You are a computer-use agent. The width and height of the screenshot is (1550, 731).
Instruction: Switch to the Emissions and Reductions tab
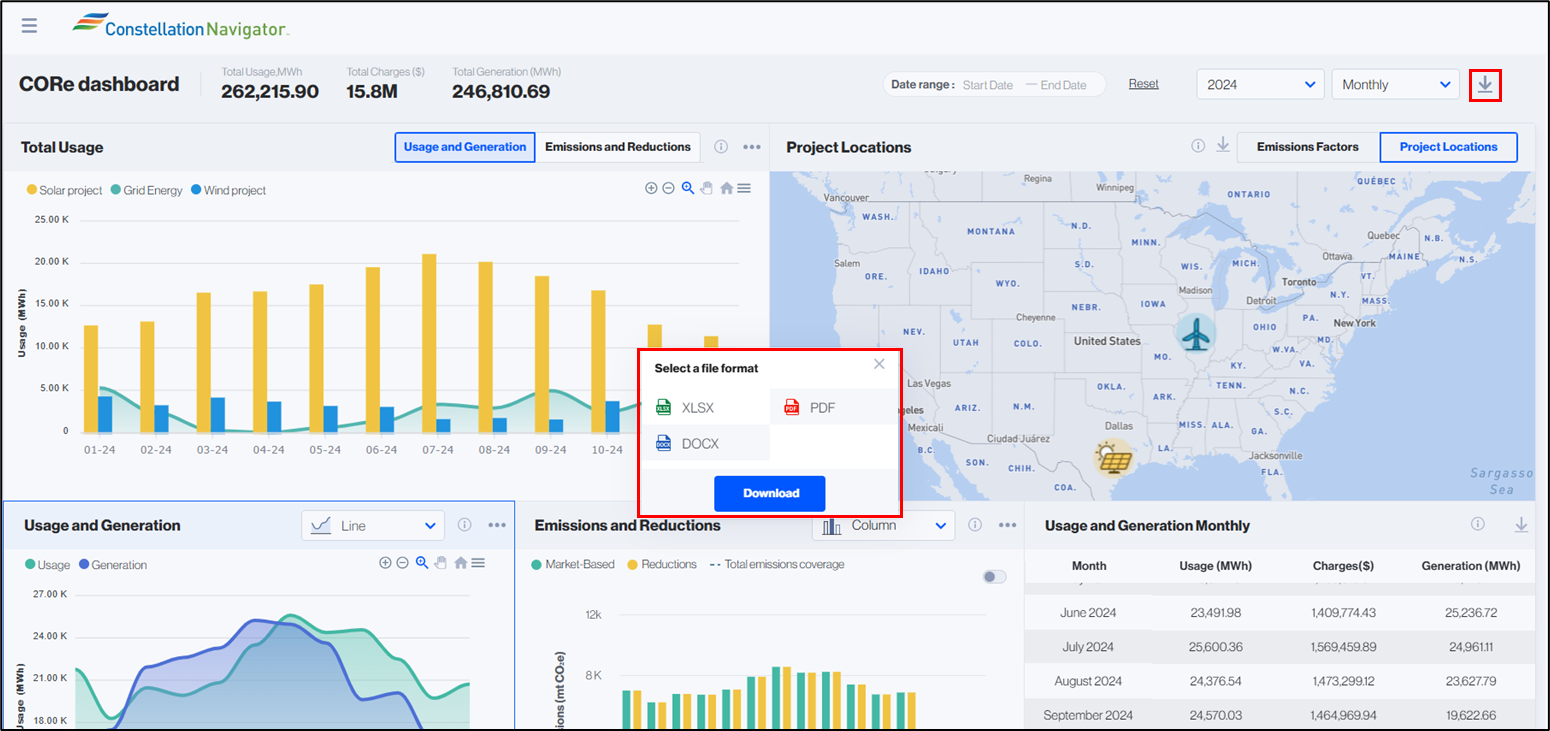(618, 147)
